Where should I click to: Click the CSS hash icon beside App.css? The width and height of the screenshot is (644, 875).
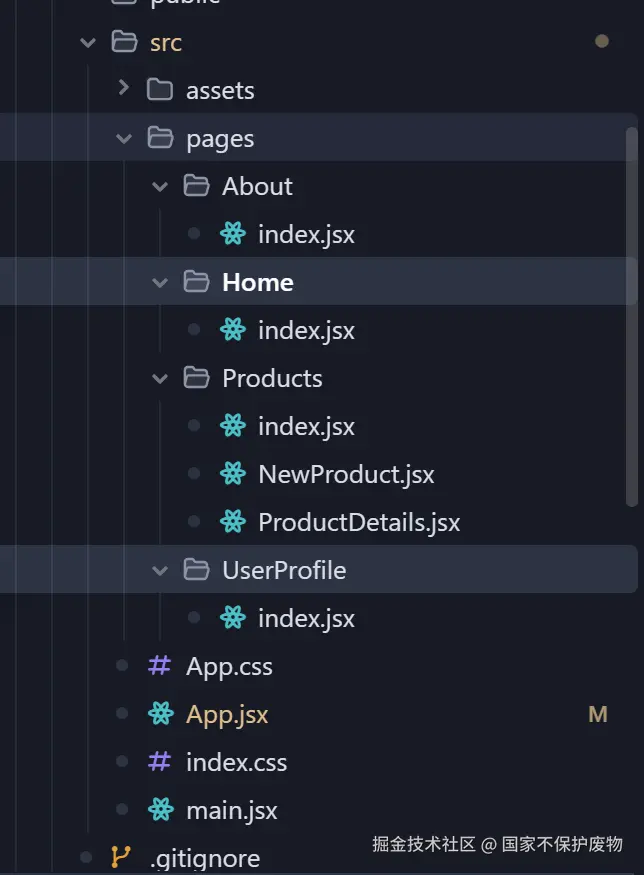pos(159,666)
